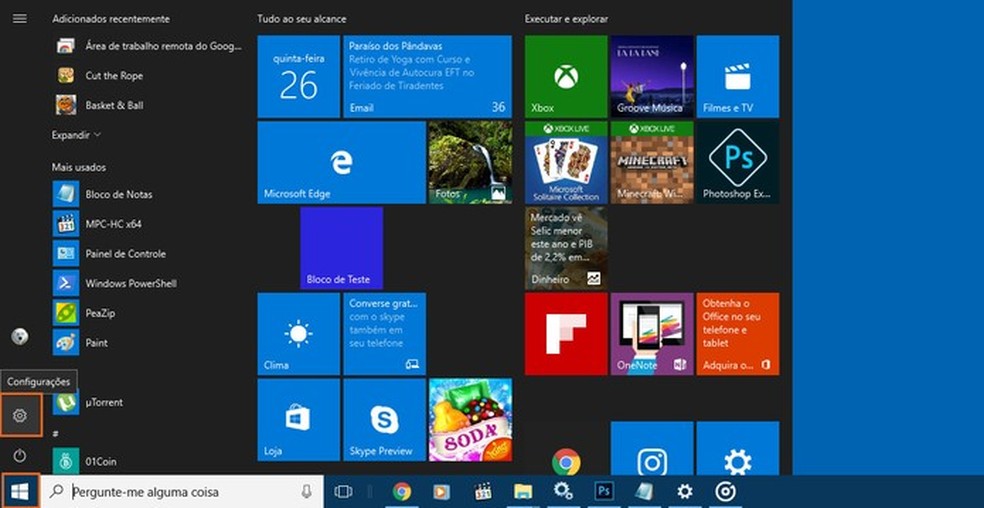Click the power button icon

[x=20, y=455]
